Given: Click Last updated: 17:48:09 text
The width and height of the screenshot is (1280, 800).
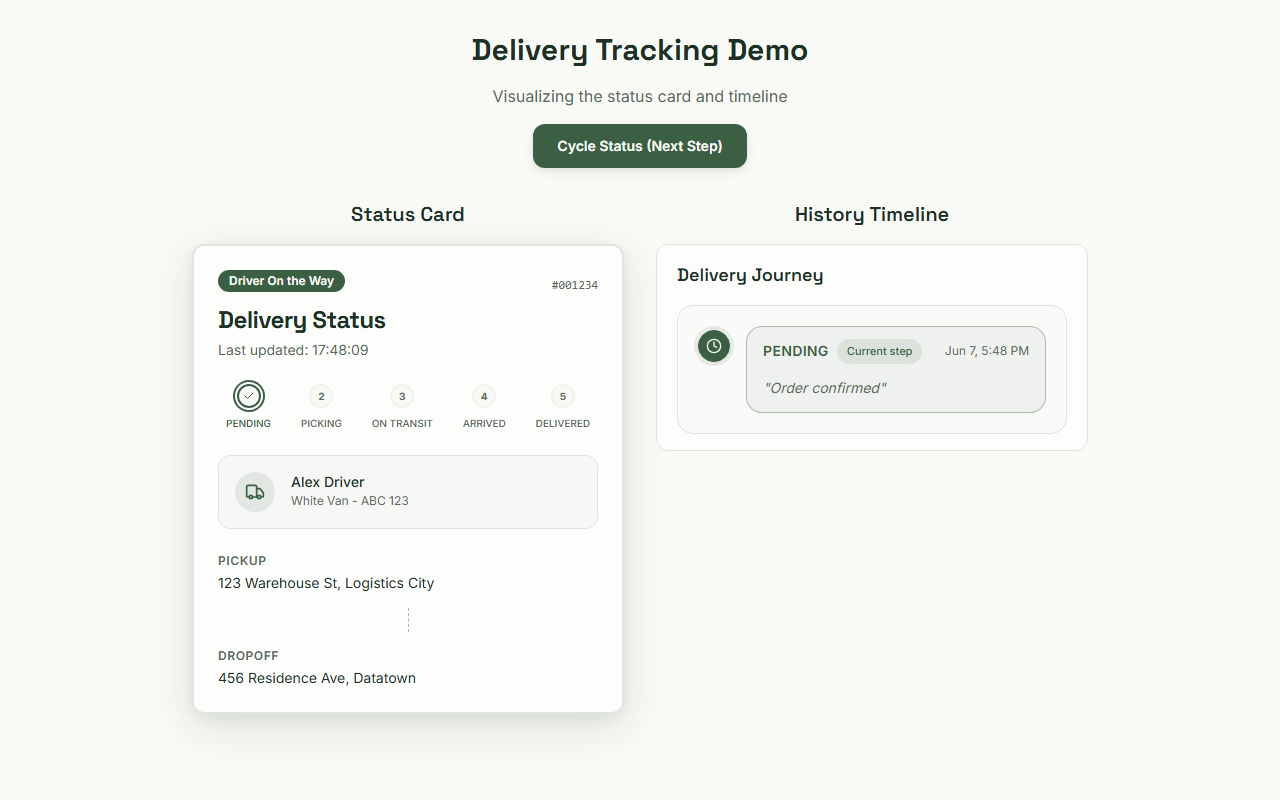Looking at the screenshot, I should click(293, 350).
